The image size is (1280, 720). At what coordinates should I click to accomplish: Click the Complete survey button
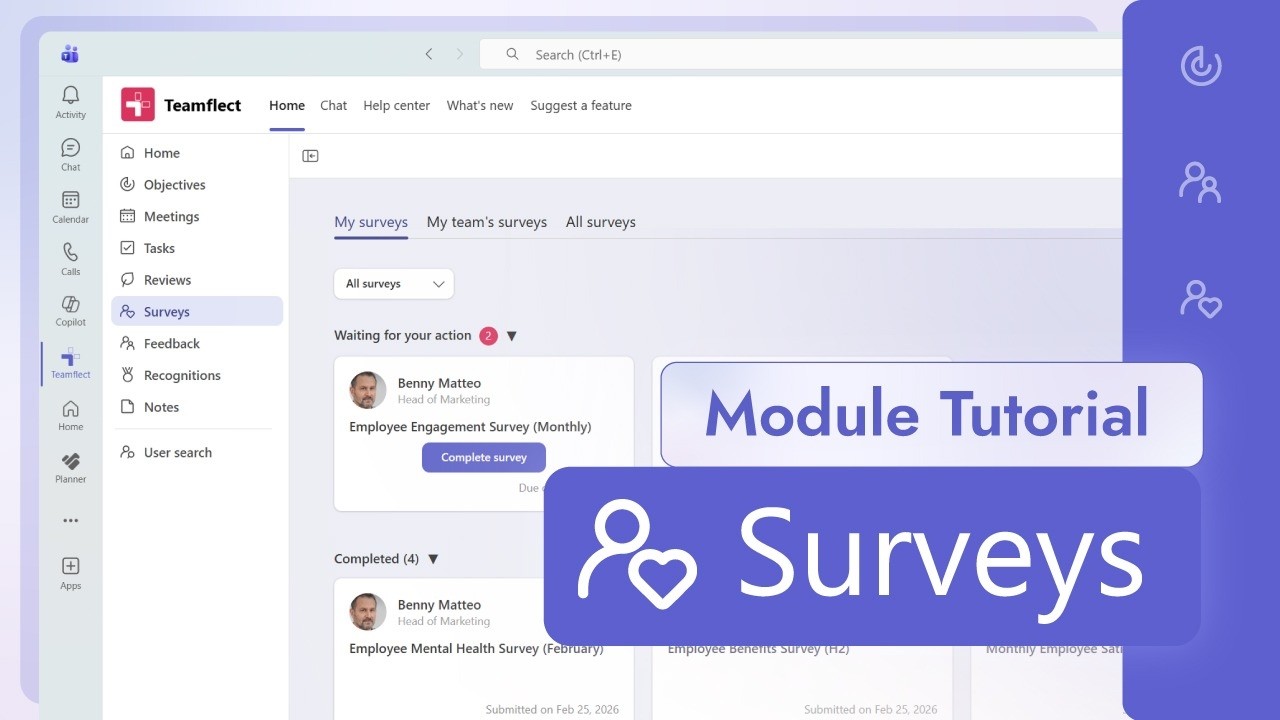[484, 457]
